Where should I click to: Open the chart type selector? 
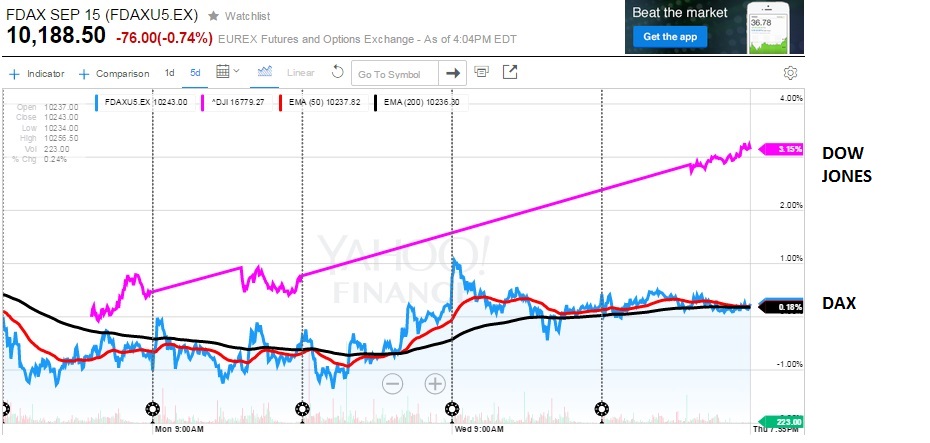coord(265,72)
